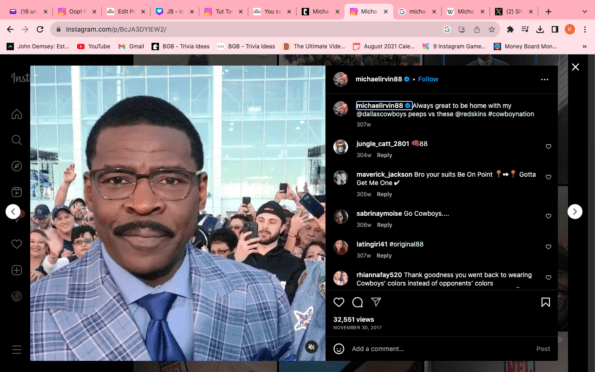Open Instagram Home from sidebar

(x=17, y=114)
